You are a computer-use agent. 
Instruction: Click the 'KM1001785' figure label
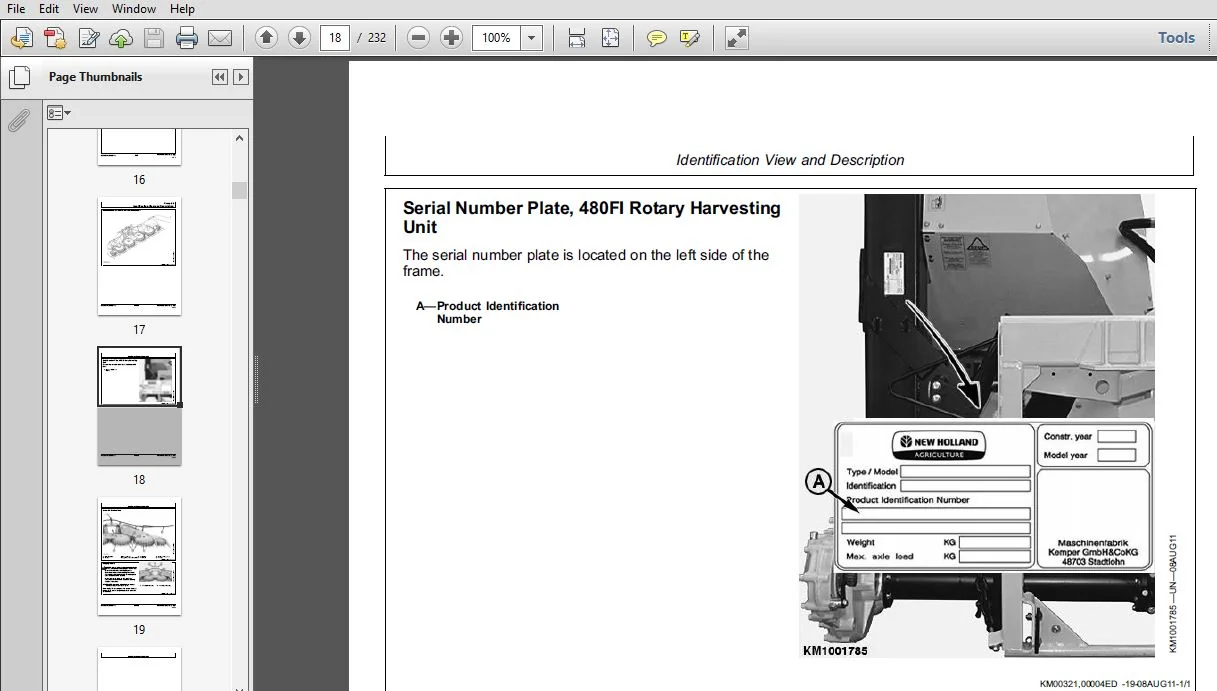click(835, 651)
